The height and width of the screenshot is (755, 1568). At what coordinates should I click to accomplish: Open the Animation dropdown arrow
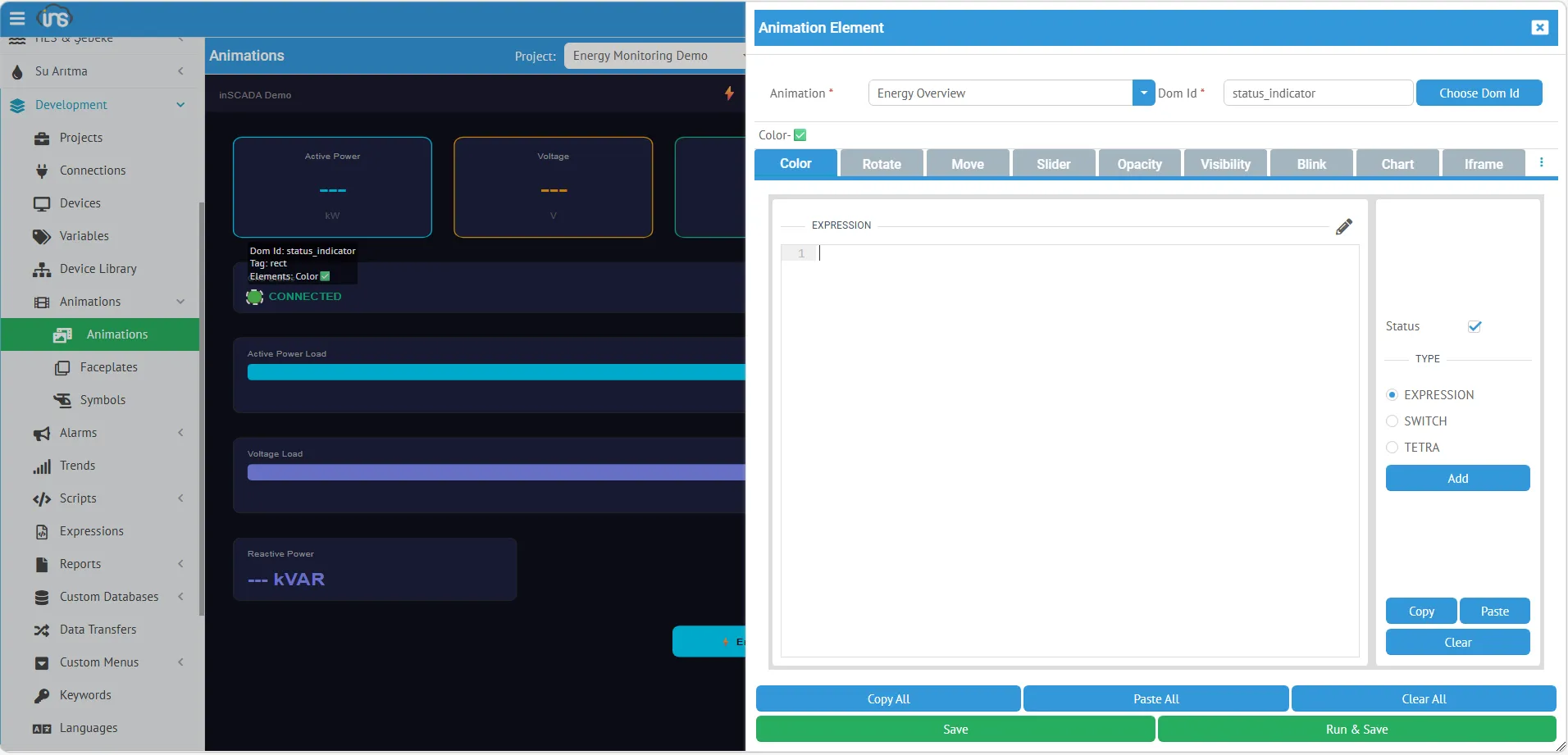click(1143, 93)
